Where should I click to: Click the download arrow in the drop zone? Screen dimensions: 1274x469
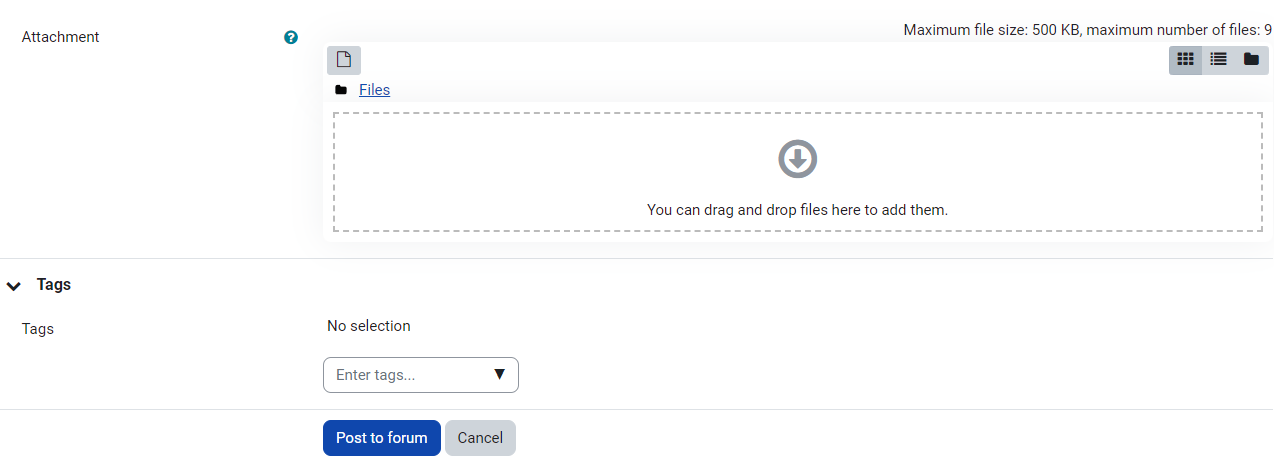point(797,159)
